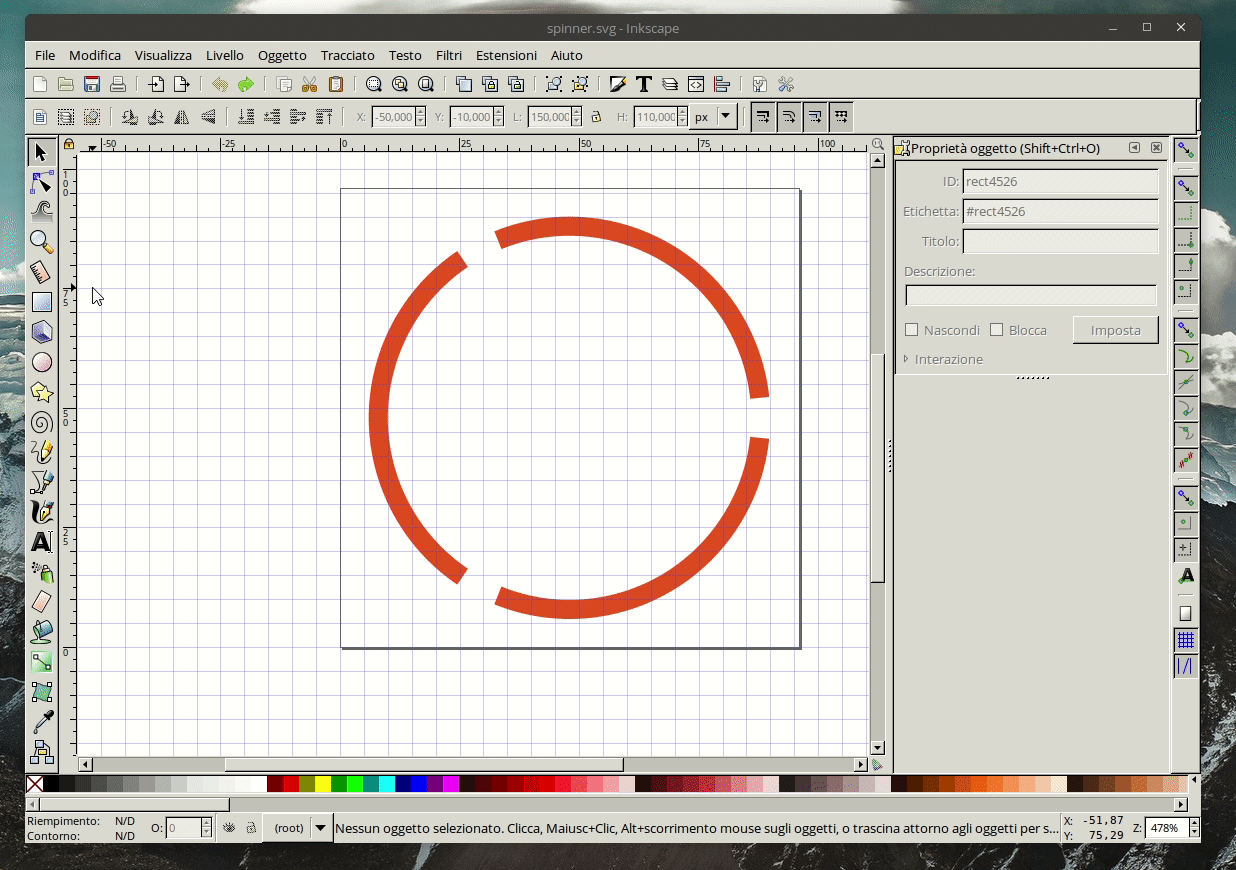Select the Connector tool
This screenshot has height=870, width=1236.
point(41,752)
